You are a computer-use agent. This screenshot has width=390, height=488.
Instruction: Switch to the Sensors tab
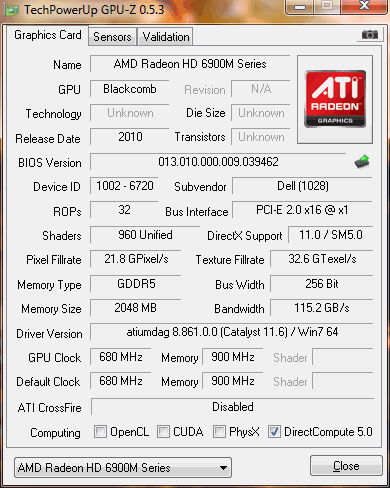tap(112, 37)
